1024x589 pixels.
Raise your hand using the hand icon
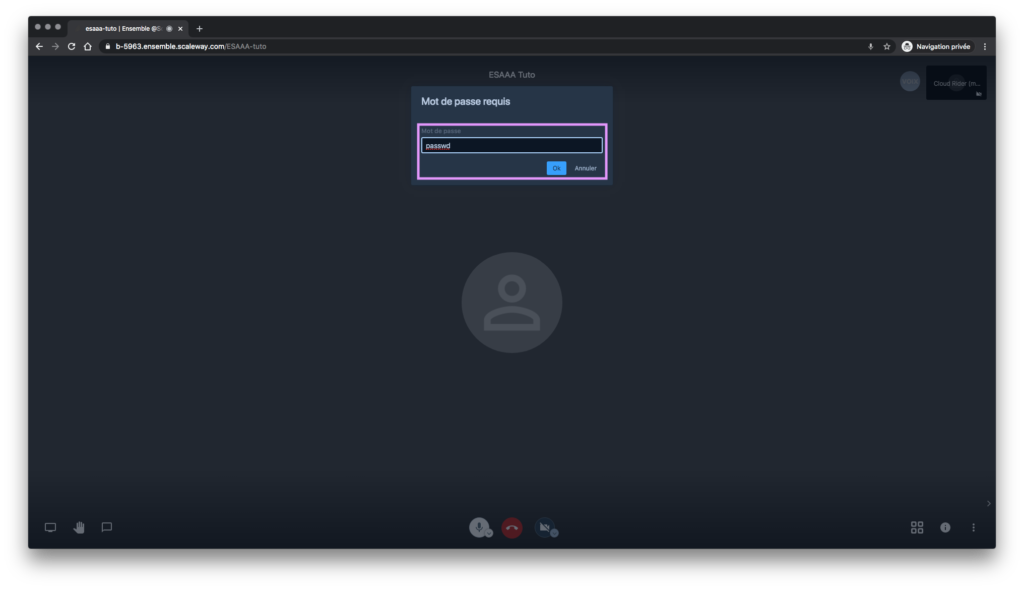79,528
